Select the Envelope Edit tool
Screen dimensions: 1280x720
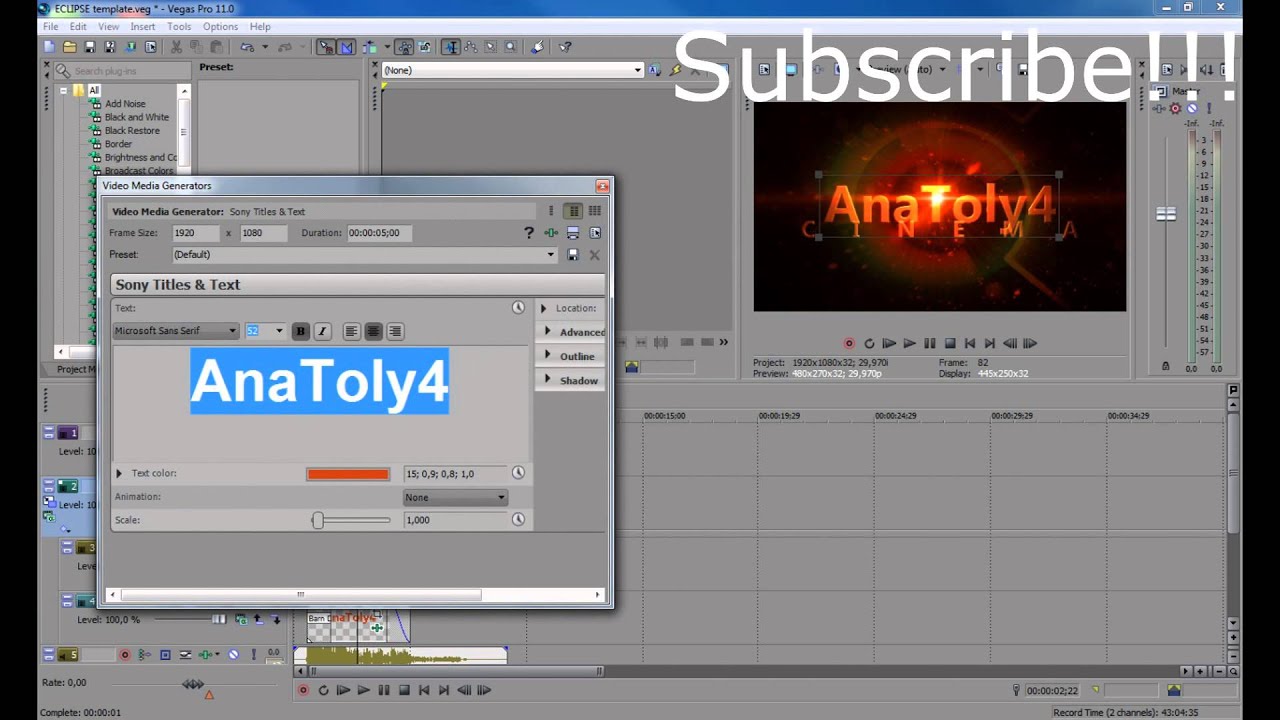click(x=471, y=46)
